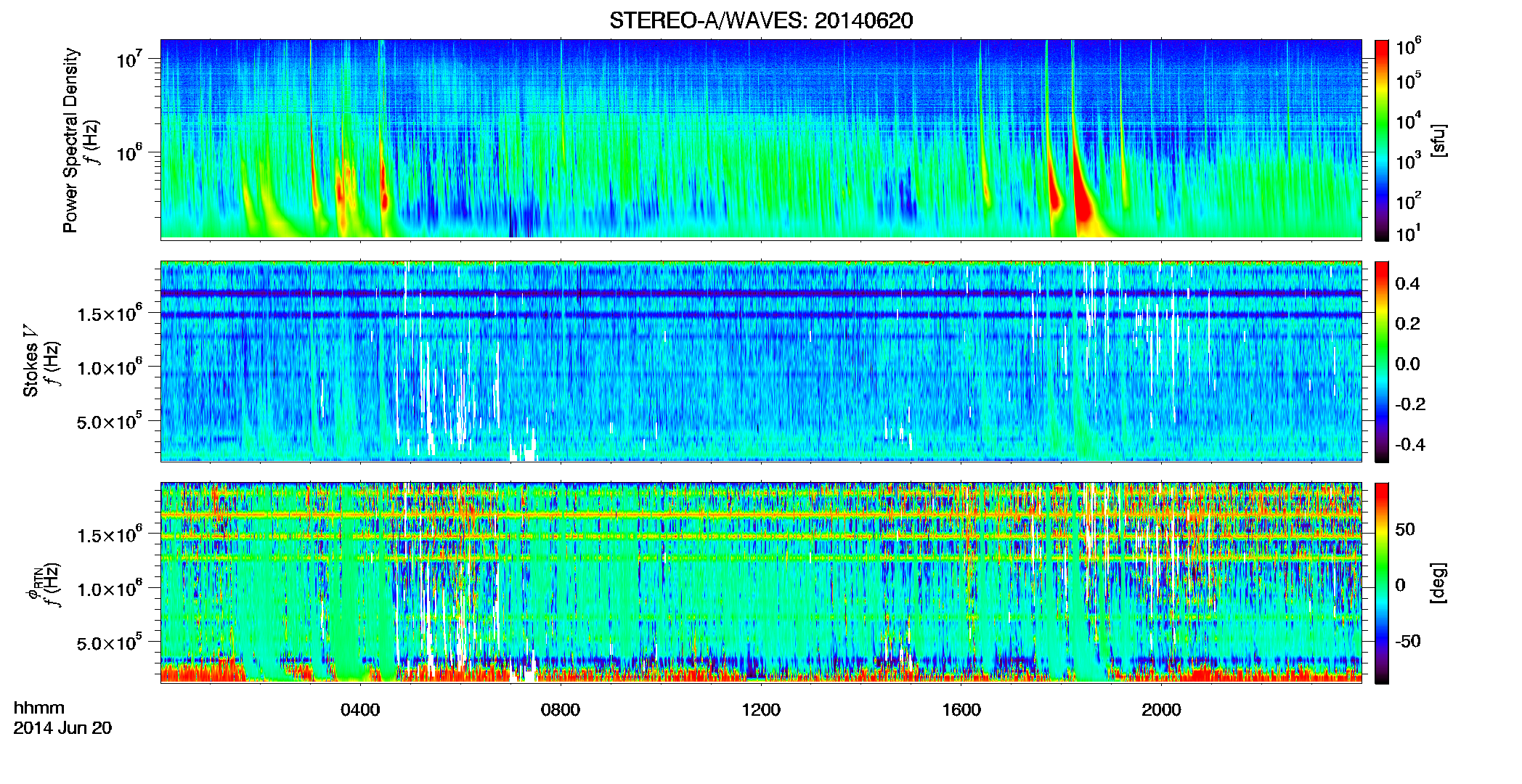Image resolution: width=1522 pixels, height=784 pixels.
Task: Click the φRTN axis label of bottom panel
Action: [x=34, y=585]
